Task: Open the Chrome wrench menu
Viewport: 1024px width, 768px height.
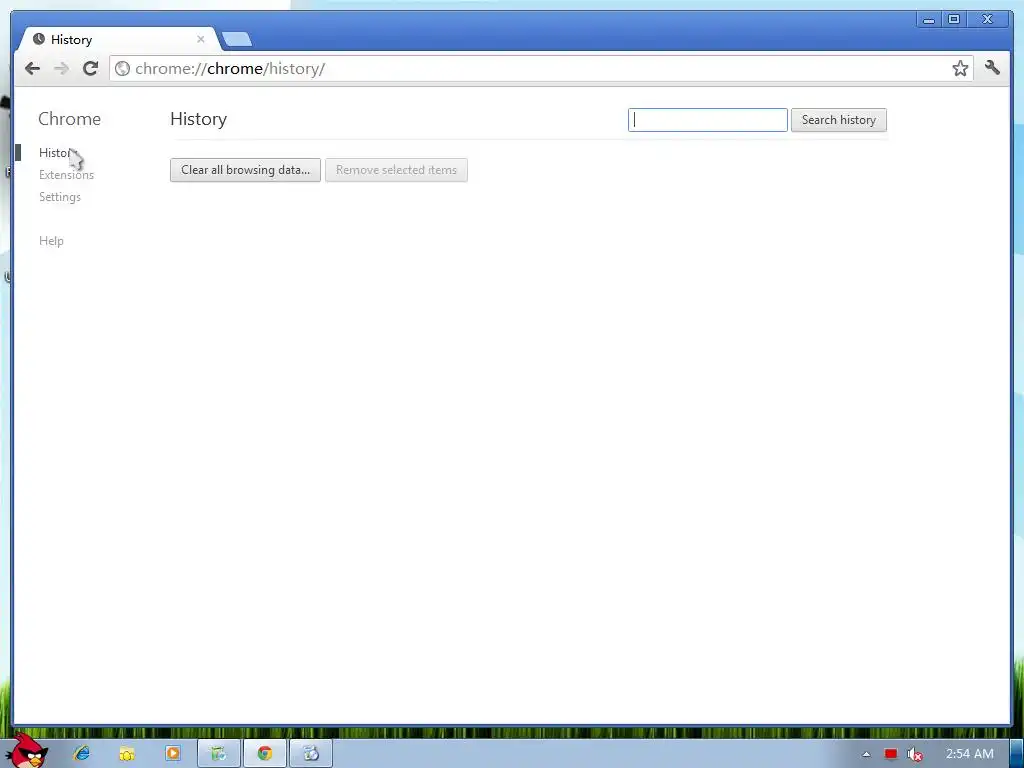Action: [993, 68]
